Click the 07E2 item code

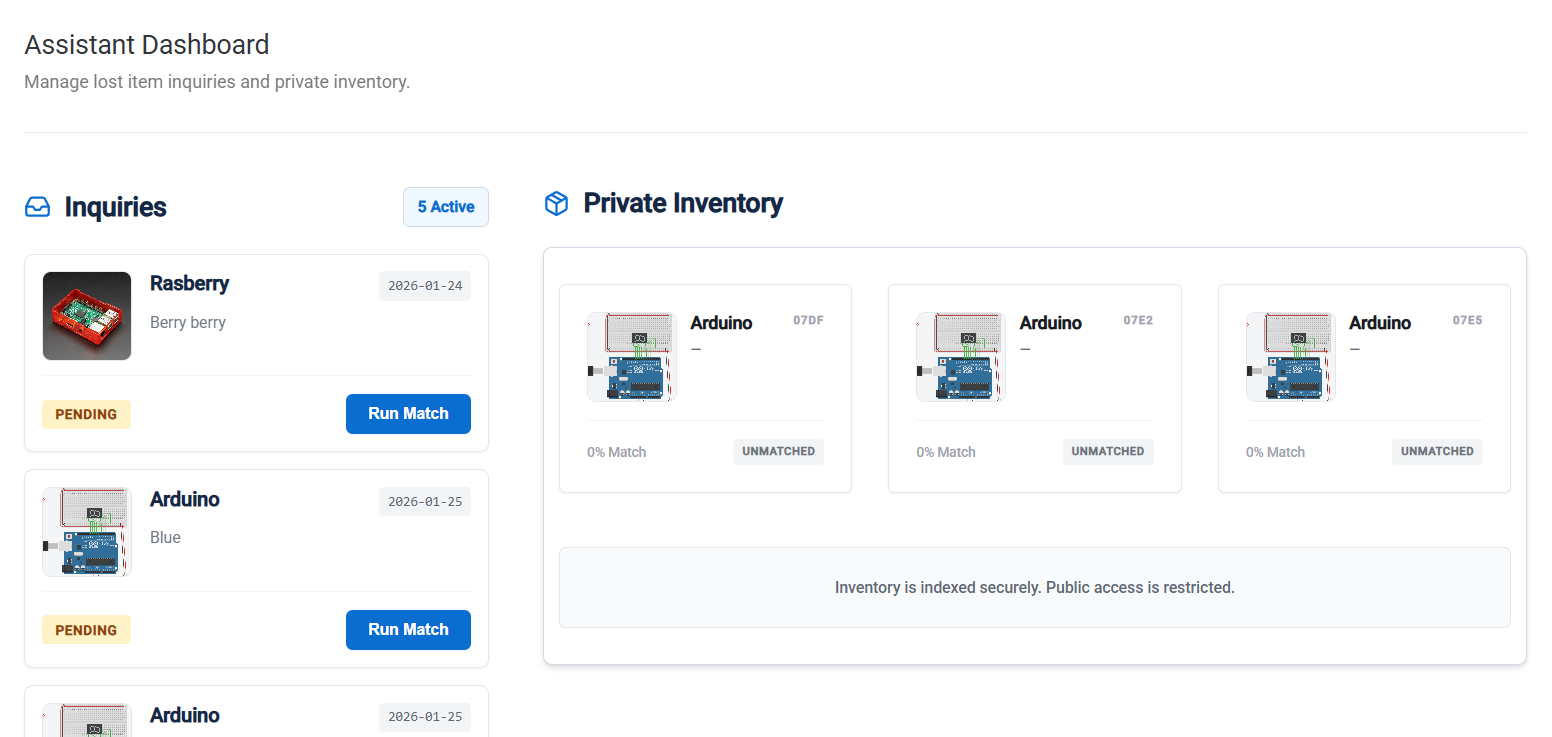pos(1138,321)
